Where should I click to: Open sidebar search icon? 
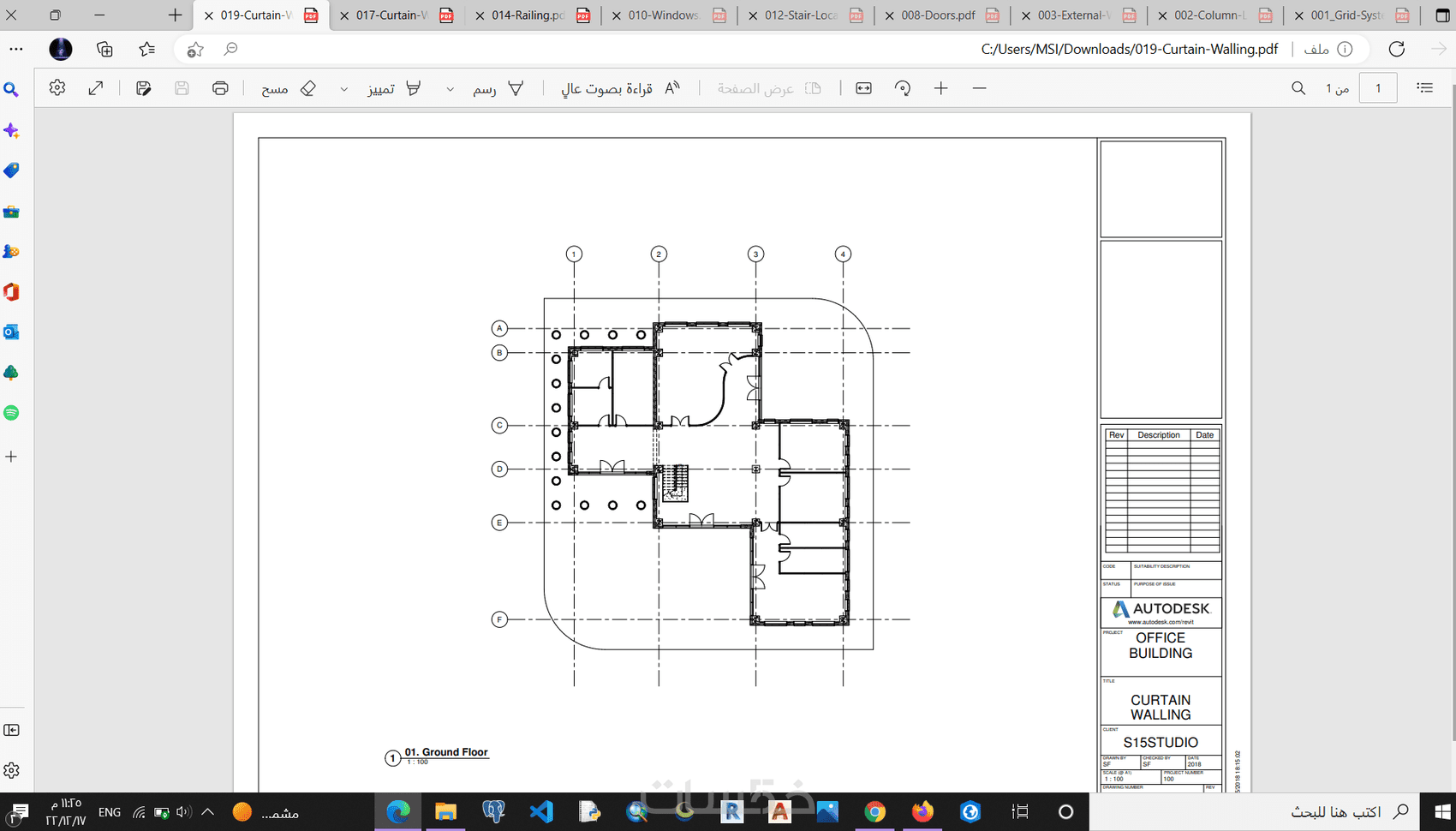click(x=12, y=89)
